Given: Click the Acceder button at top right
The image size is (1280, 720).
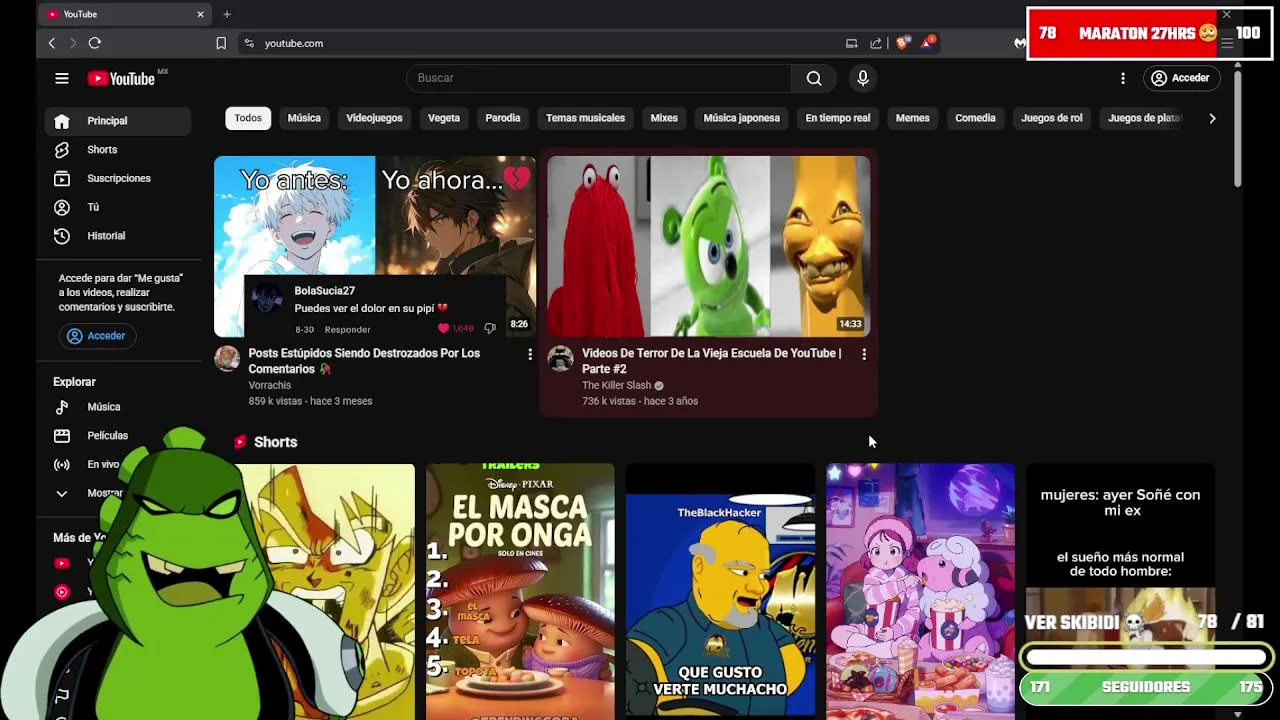Looking at the screenshot, I should (x=1180, y=78).
